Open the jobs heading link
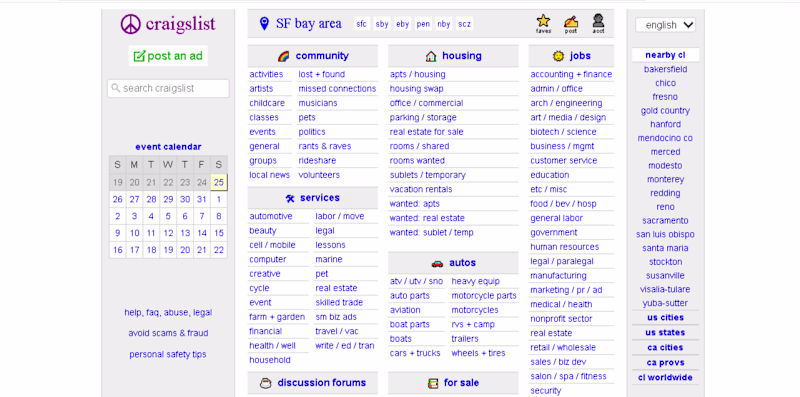 [581, 56]
